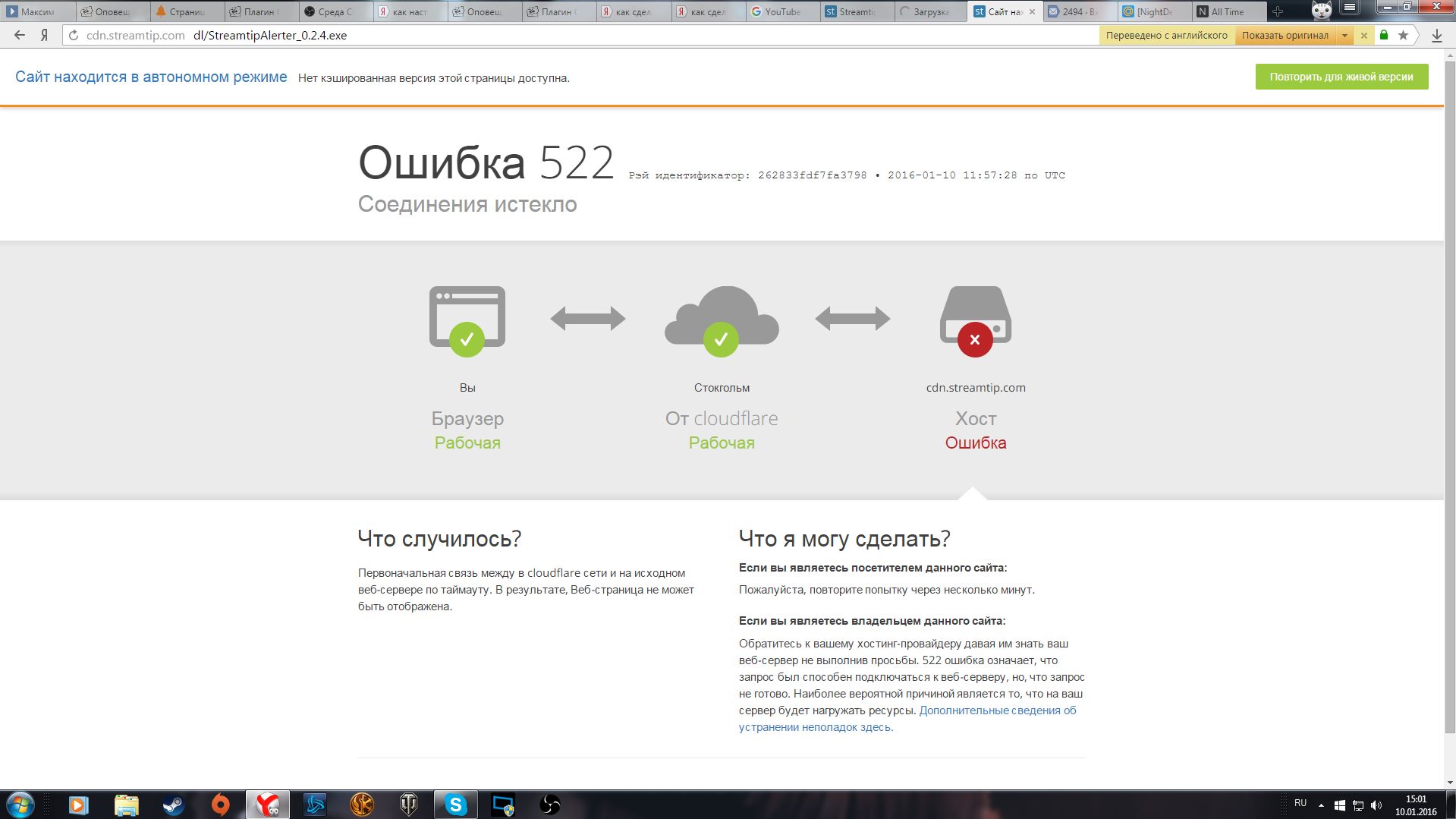Screen dimensions: 1456x819
Task: Open downloads with the download arrow icon
Action: point(1437,35)
